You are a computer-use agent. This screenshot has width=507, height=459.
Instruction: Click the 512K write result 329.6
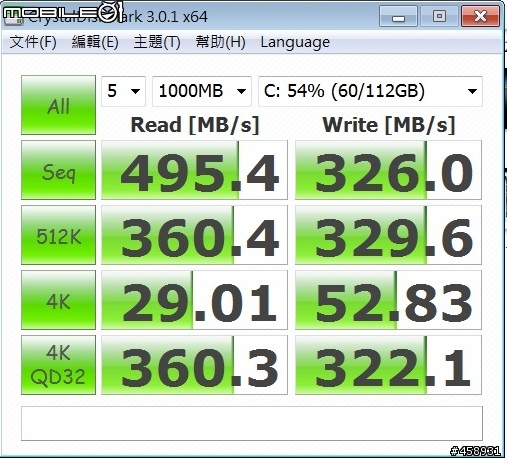click(x=388, y=235)
